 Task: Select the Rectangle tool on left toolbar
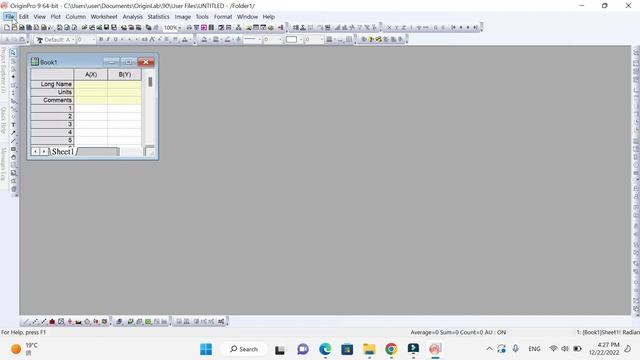13,149
